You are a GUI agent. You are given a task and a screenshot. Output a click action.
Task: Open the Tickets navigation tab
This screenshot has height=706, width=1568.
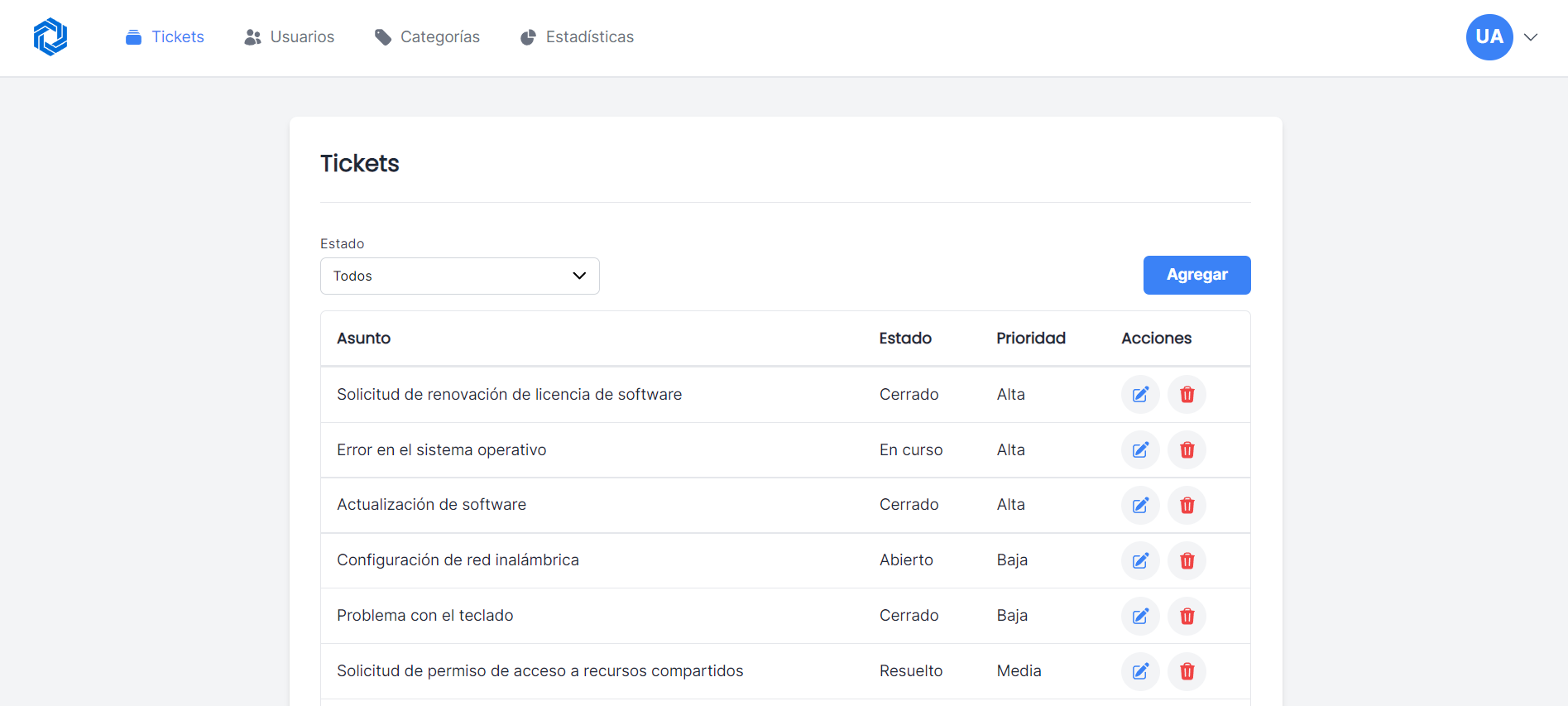point(165,37)
